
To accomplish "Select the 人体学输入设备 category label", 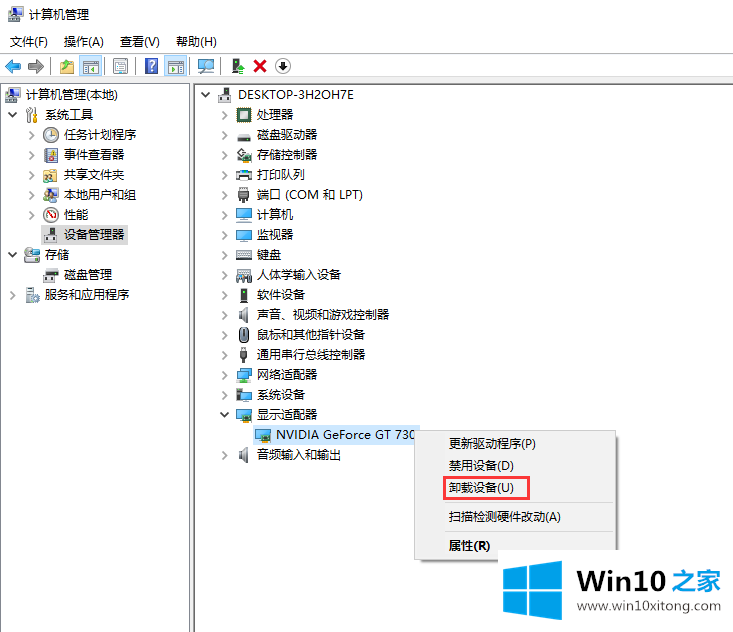I will [299, 275].
